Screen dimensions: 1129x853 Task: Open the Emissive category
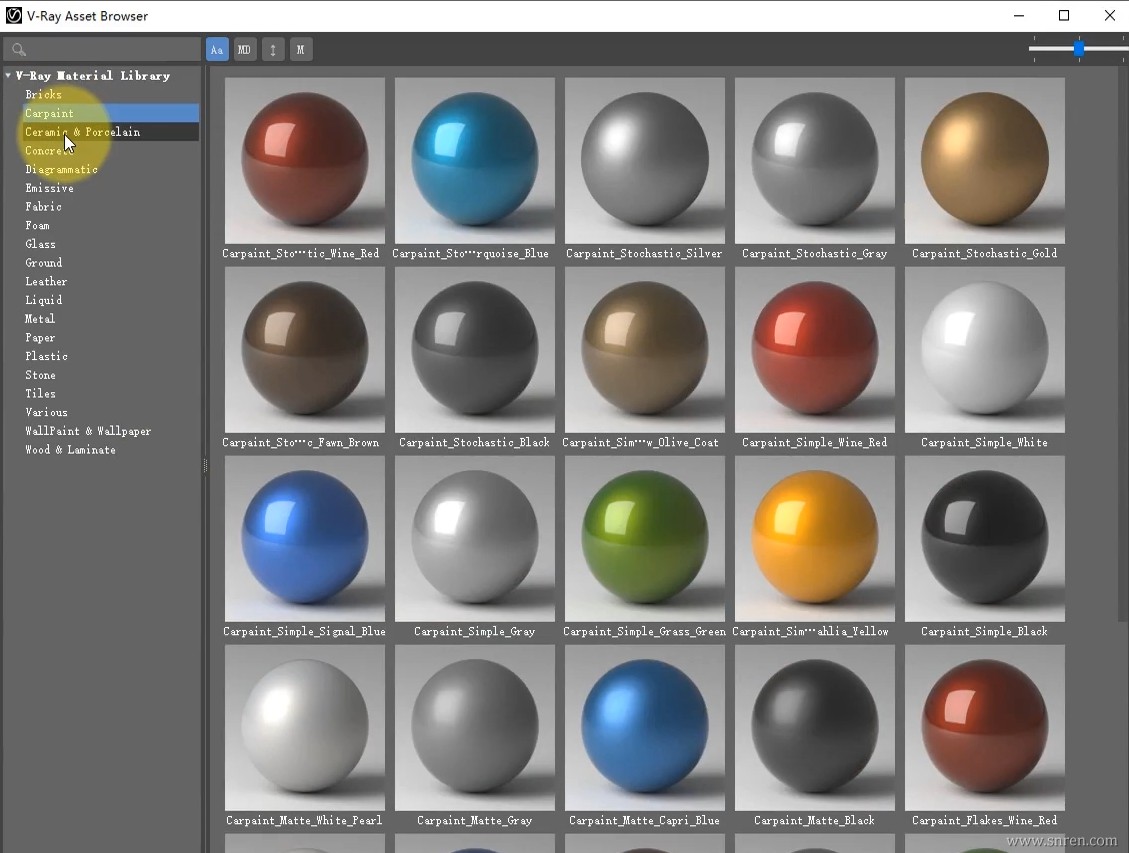click(49, 188)
